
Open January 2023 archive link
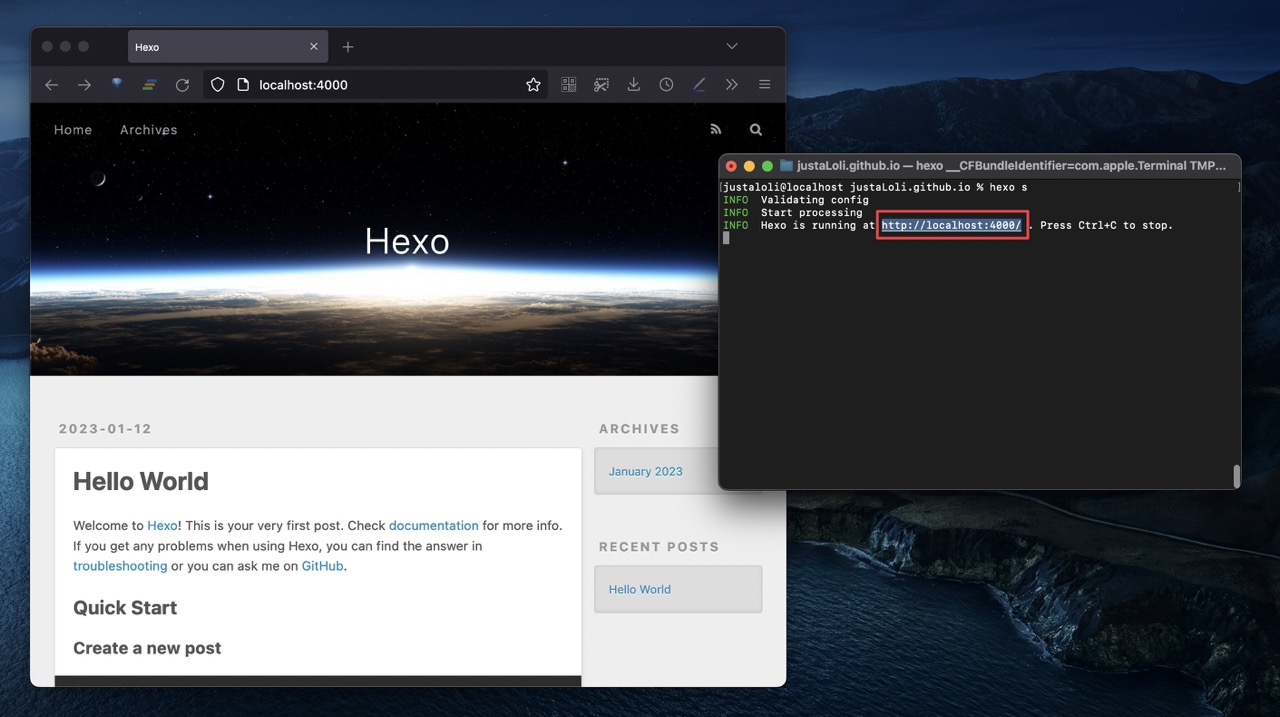click(x=645, y=472)
